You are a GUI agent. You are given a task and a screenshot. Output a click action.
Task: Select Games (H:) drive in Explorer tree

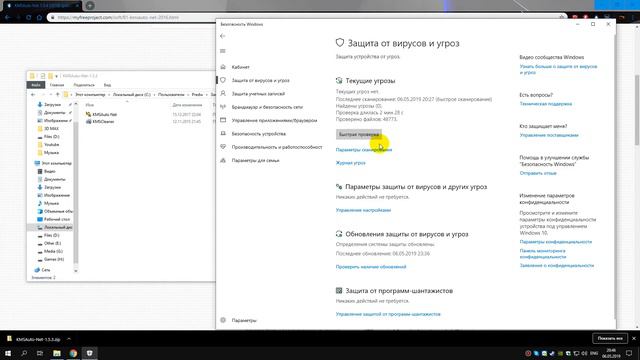coord(53,259)
